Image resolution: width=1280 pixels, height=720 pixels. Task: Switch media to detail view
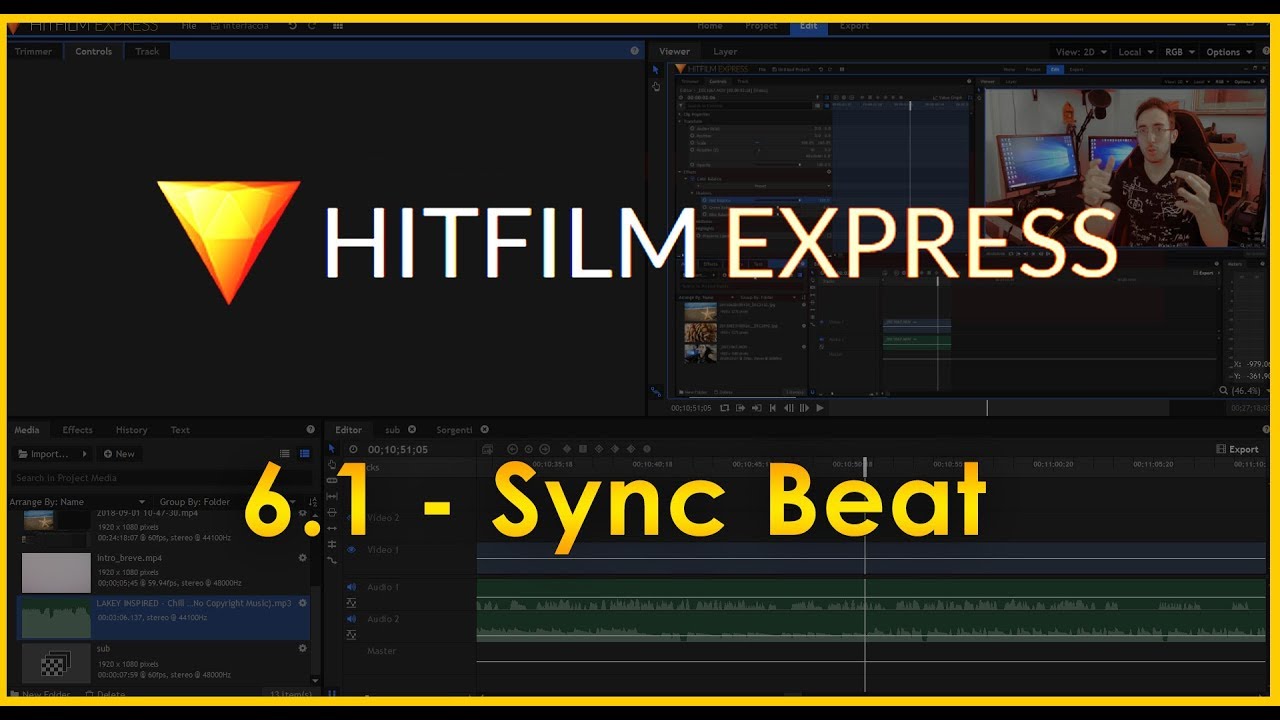point(305,454)
